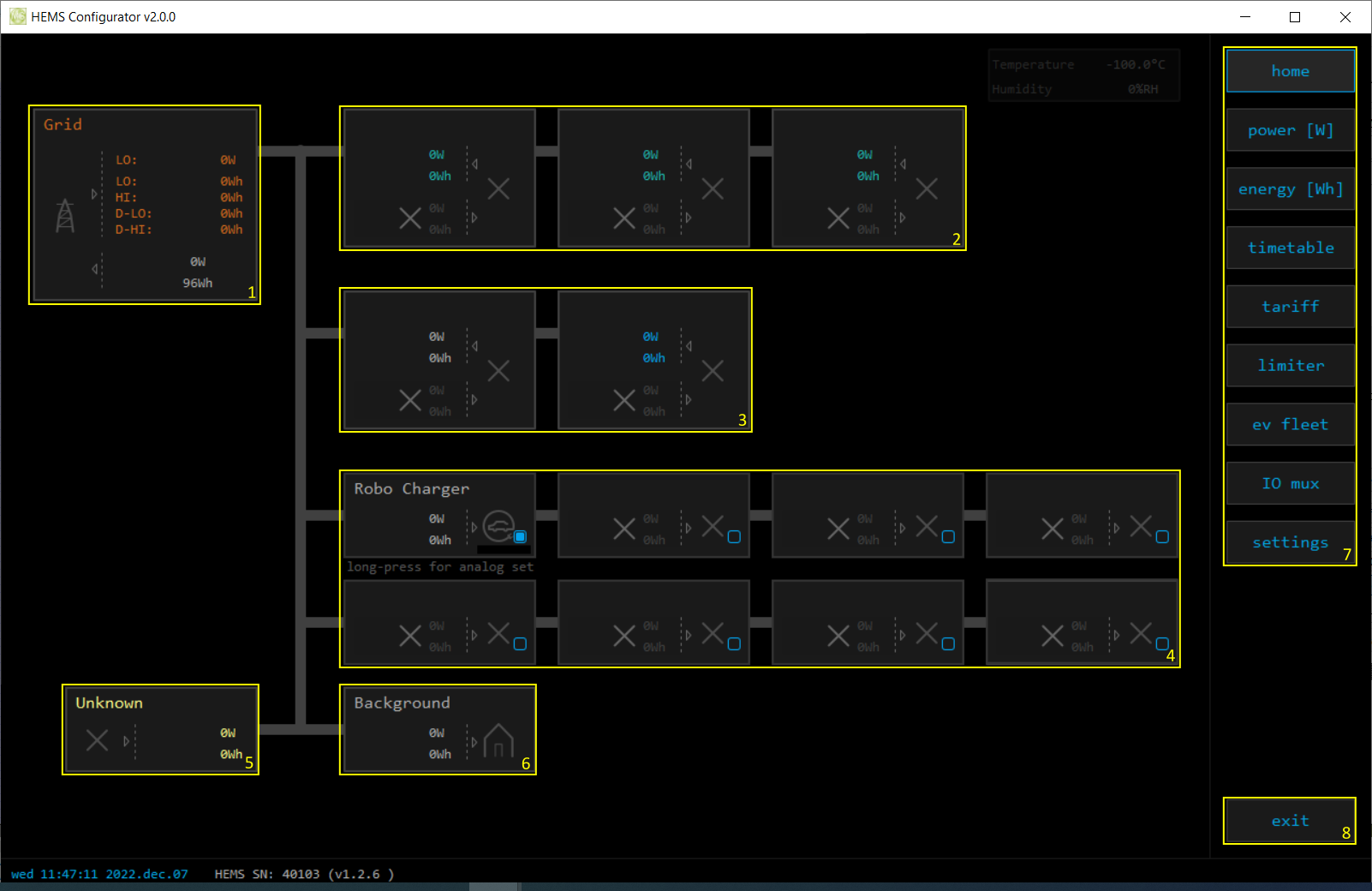
Task: Switch to the timetable tab
Action: point(1290,248)
